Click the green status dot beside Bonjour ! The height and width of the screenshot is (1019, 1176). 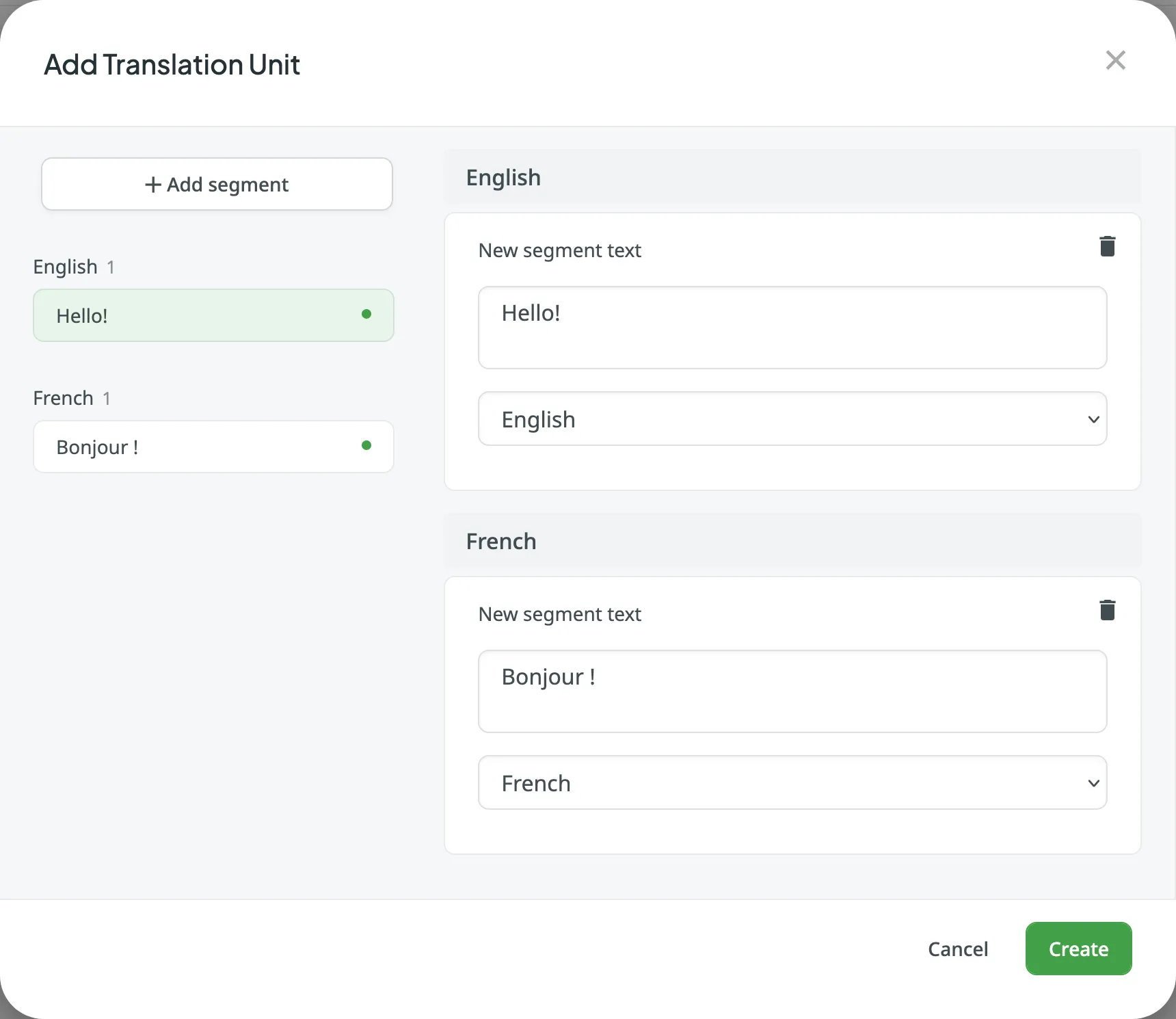(366, 446)
